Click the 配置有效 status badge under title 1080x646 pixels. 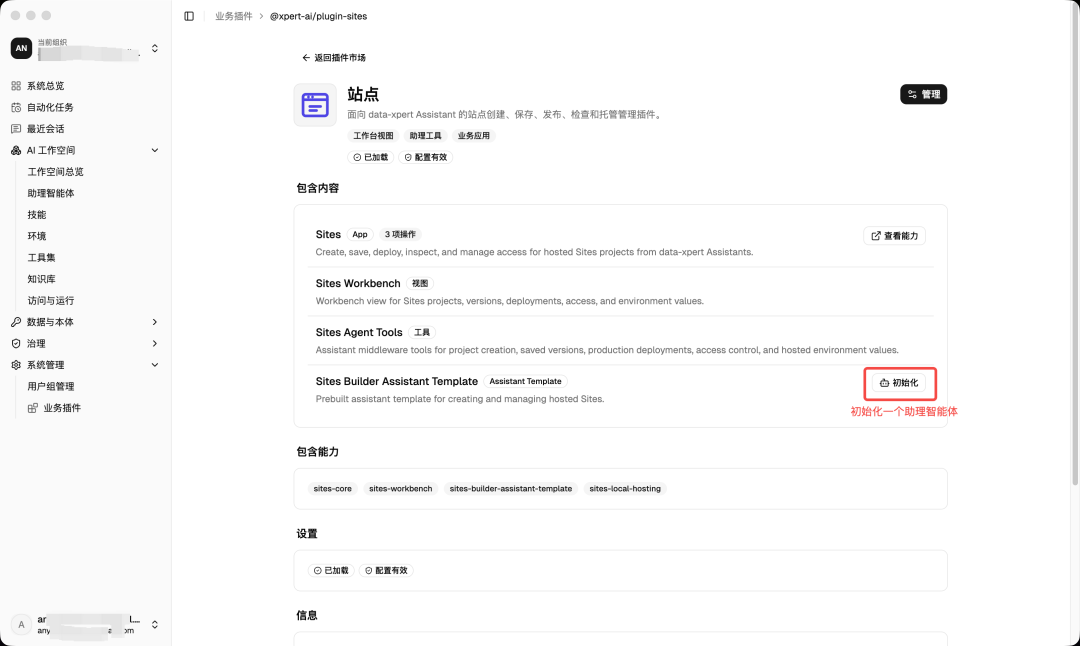point(426,157)
